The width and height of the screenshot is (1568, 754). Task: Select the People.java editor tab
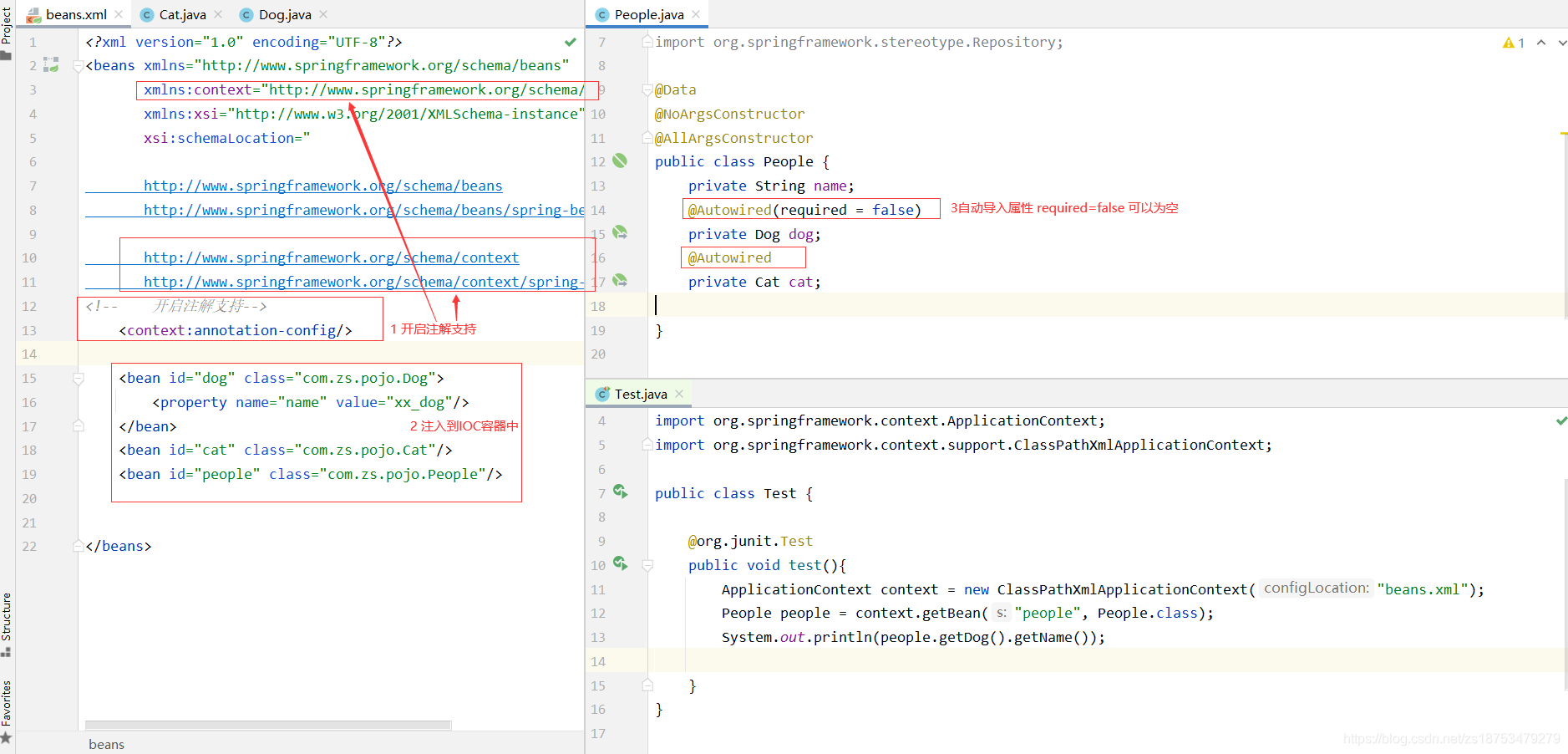click(x=648, y=14)
